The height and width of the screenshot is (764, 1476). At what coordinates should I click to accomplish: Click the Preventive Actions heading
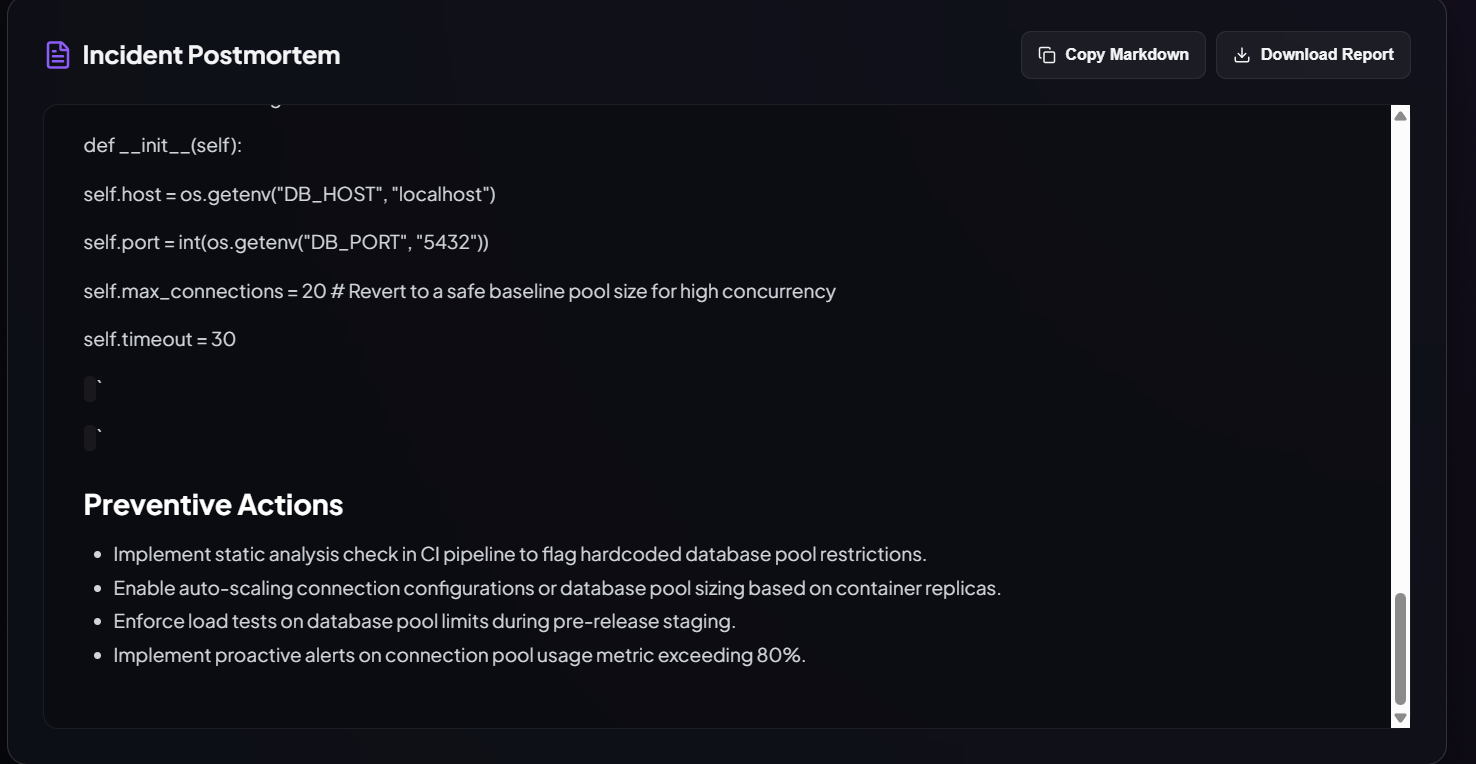(x=213, y=505)
